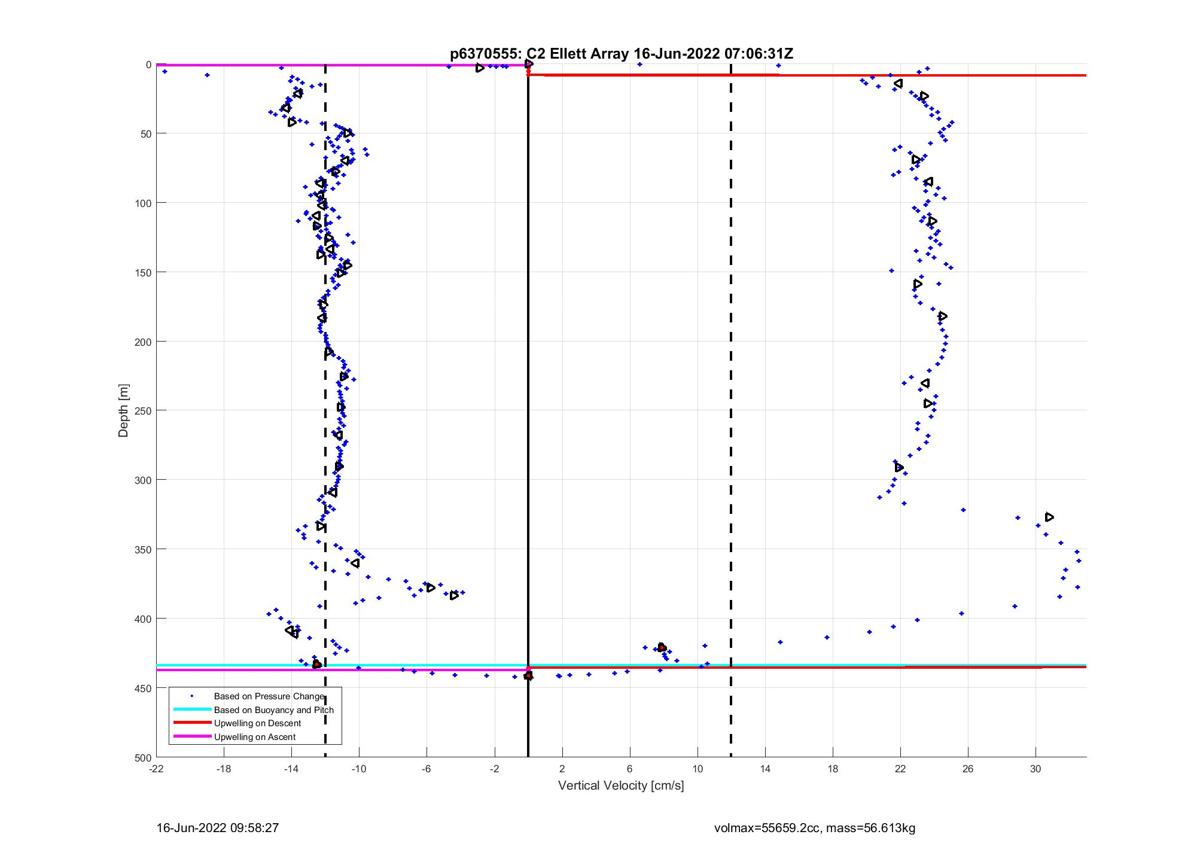Click the plot title 'p6370555: C2 Ellett Array'
This screenshot has width=1200, height=851.
tap(539, 55)
